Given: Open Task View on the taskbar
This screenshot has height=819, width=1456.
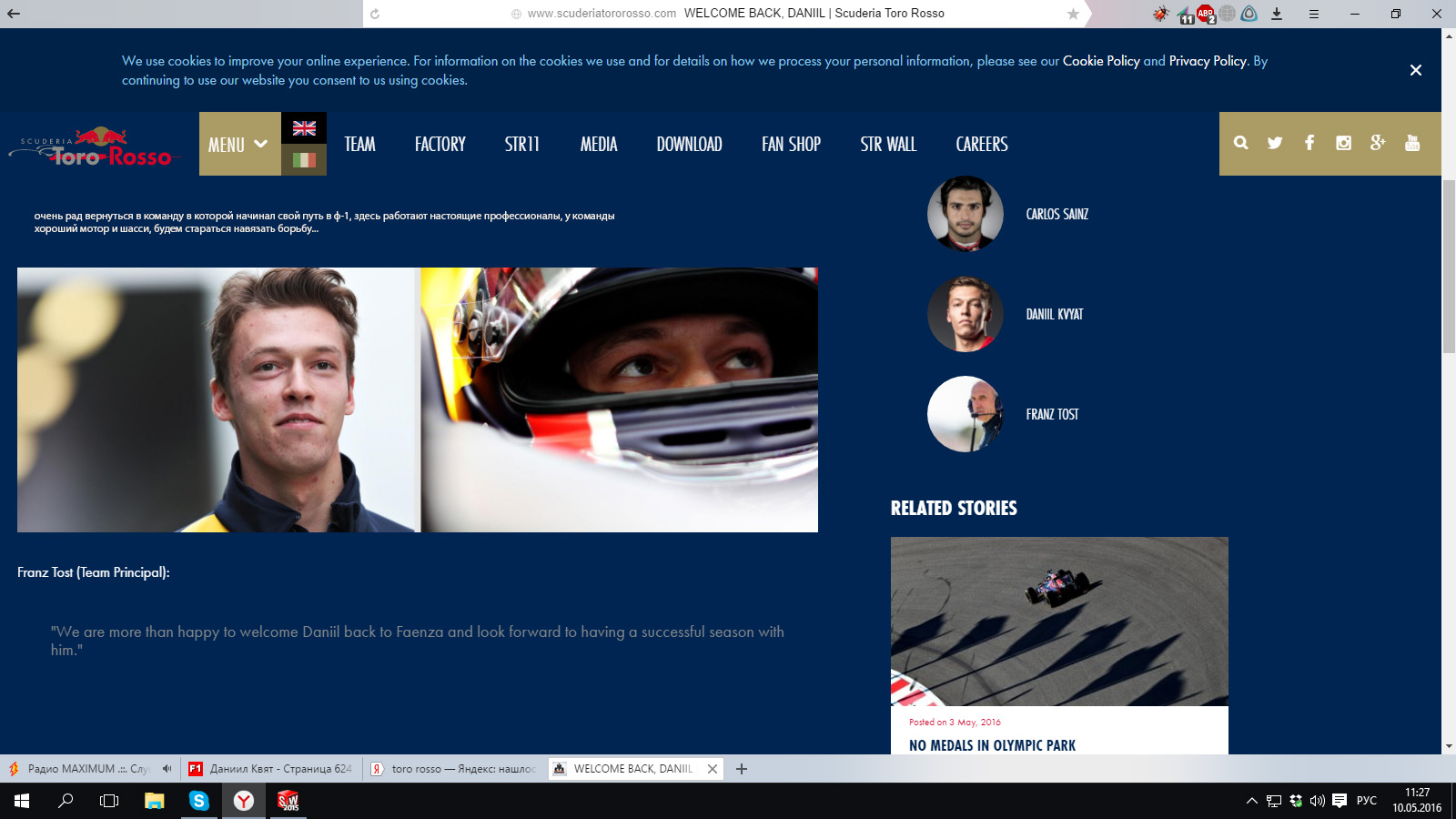Looking at the screenshot, I should point(109,801).
